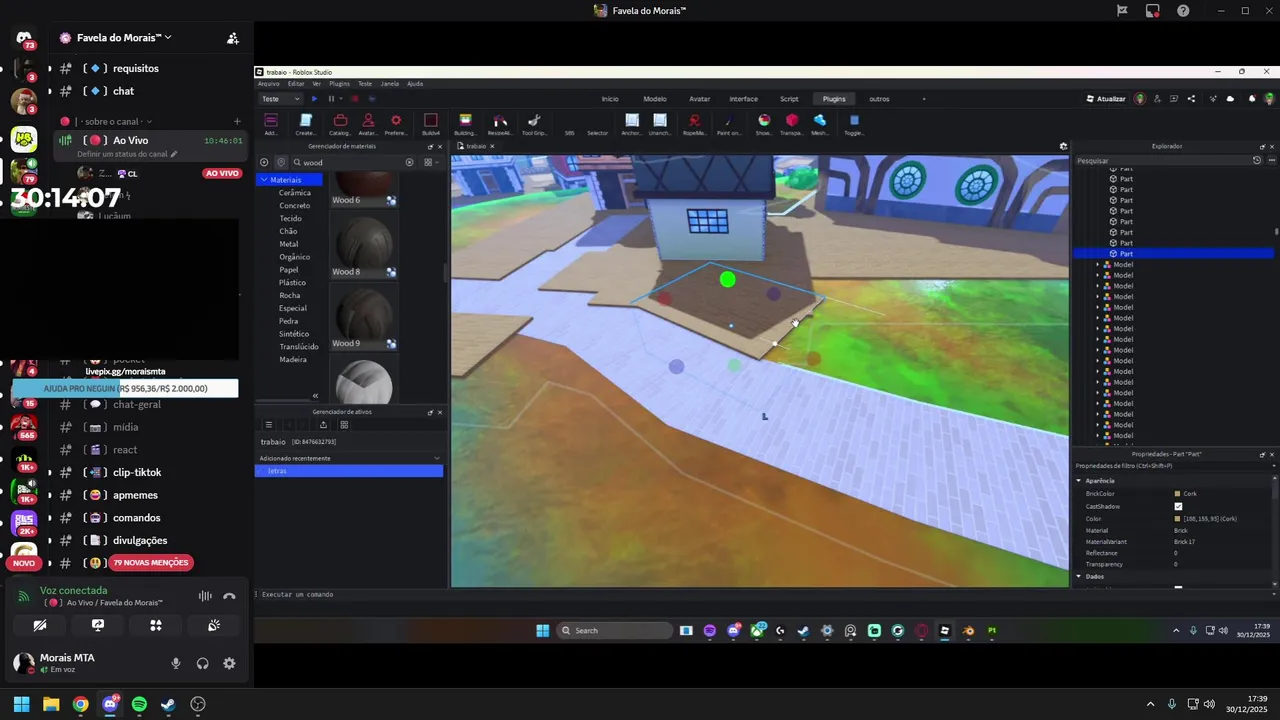Open Discord user settings gear

coord(229,663)
